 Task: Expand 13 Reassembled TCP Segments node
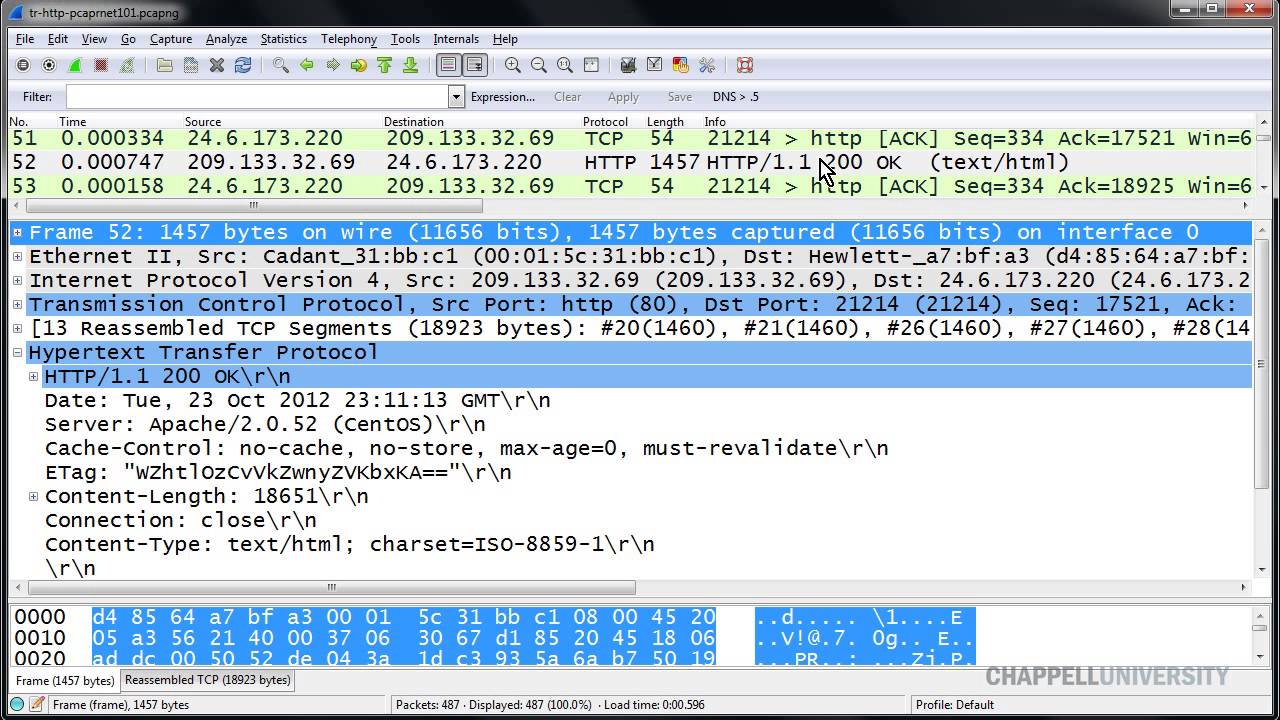17,328
